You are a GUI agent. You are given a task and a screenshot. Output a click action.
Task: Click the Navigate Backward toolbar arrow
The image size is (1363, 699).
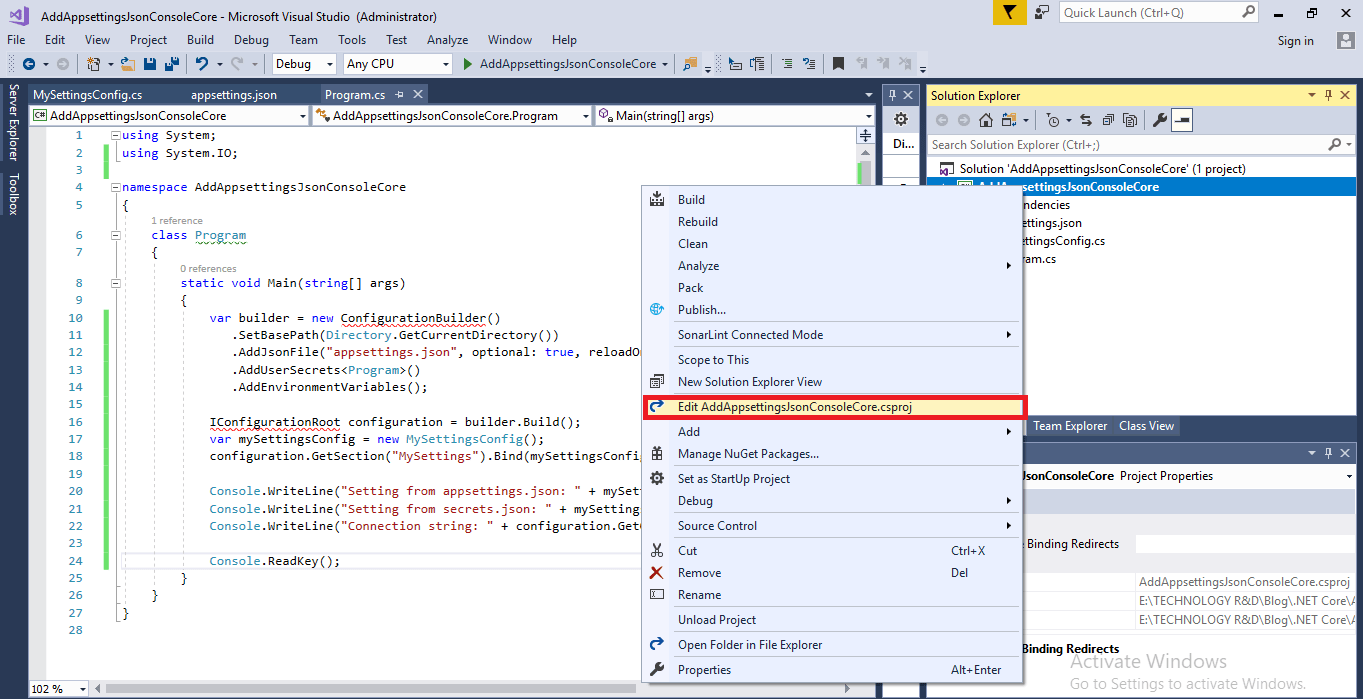[28, 64]
